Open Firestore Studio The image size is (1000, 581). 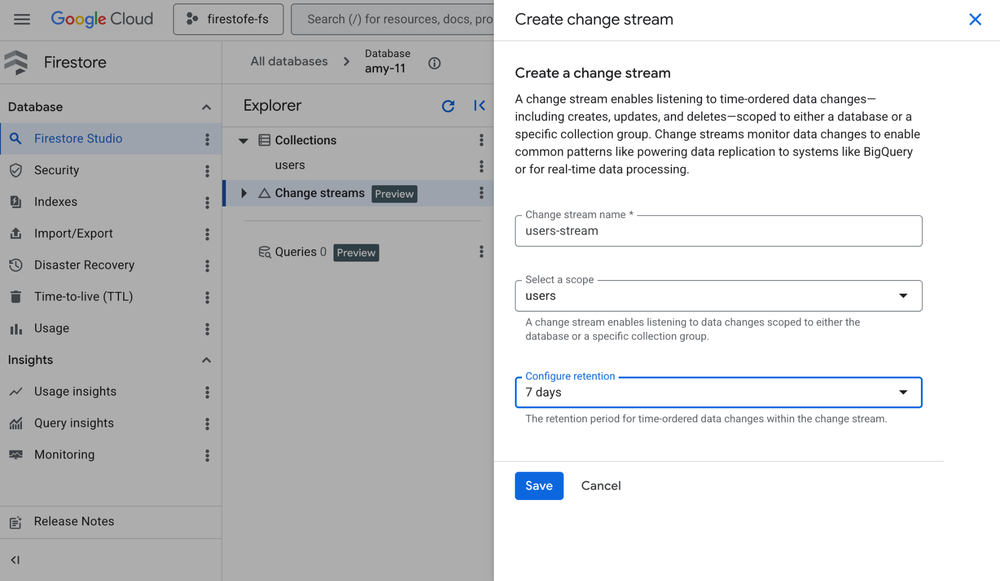78,138
